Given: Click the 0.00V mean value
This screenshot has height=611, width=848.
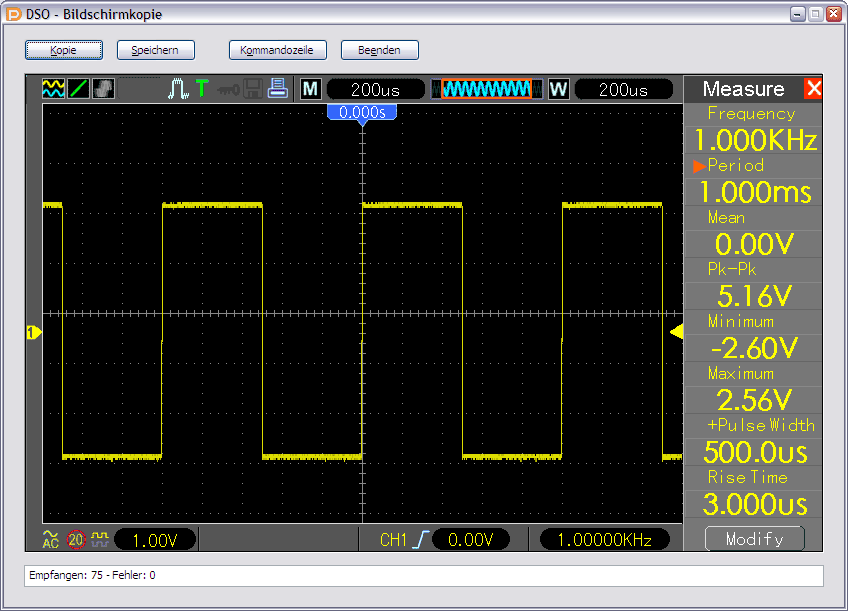Looking at the screenshot, I should 754,244.
